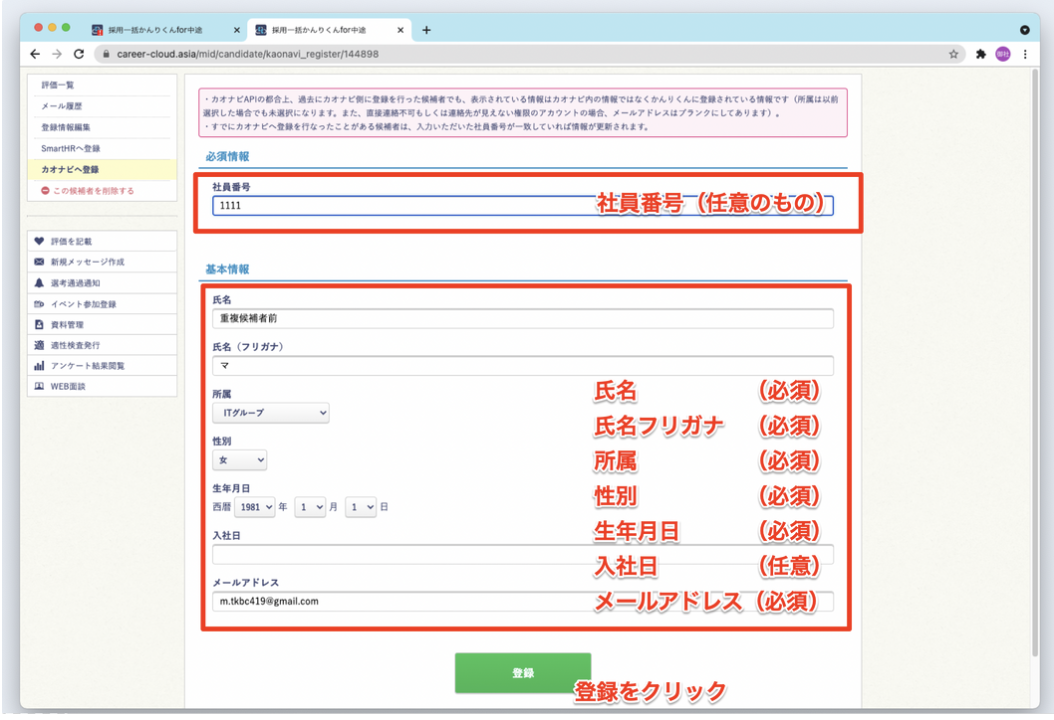1054x720 pixels.
Task: Click the この候補者を削除する link
Action: tap(92, 191)
